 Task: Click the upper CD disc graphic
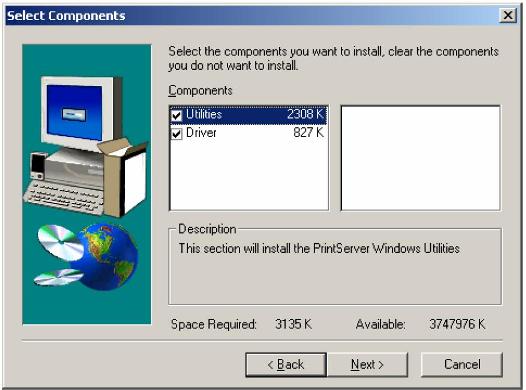pos(60,242)
